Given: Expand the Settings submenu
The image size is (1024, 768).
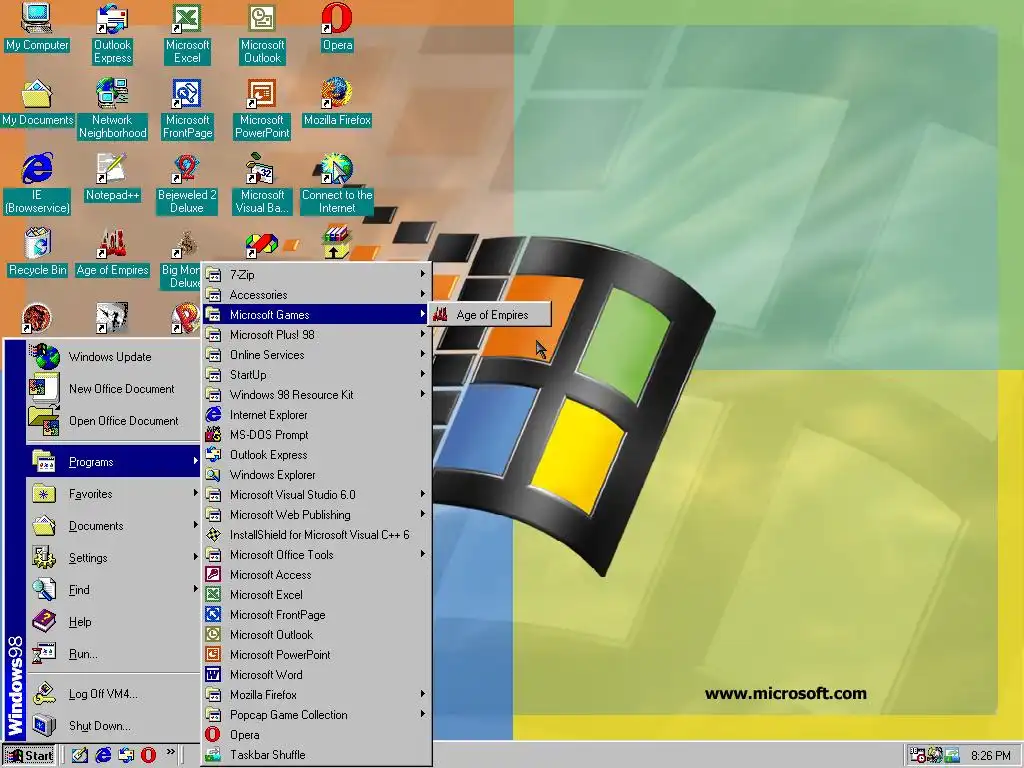Looking at the screenshot, I should click(x=114, y=558).
